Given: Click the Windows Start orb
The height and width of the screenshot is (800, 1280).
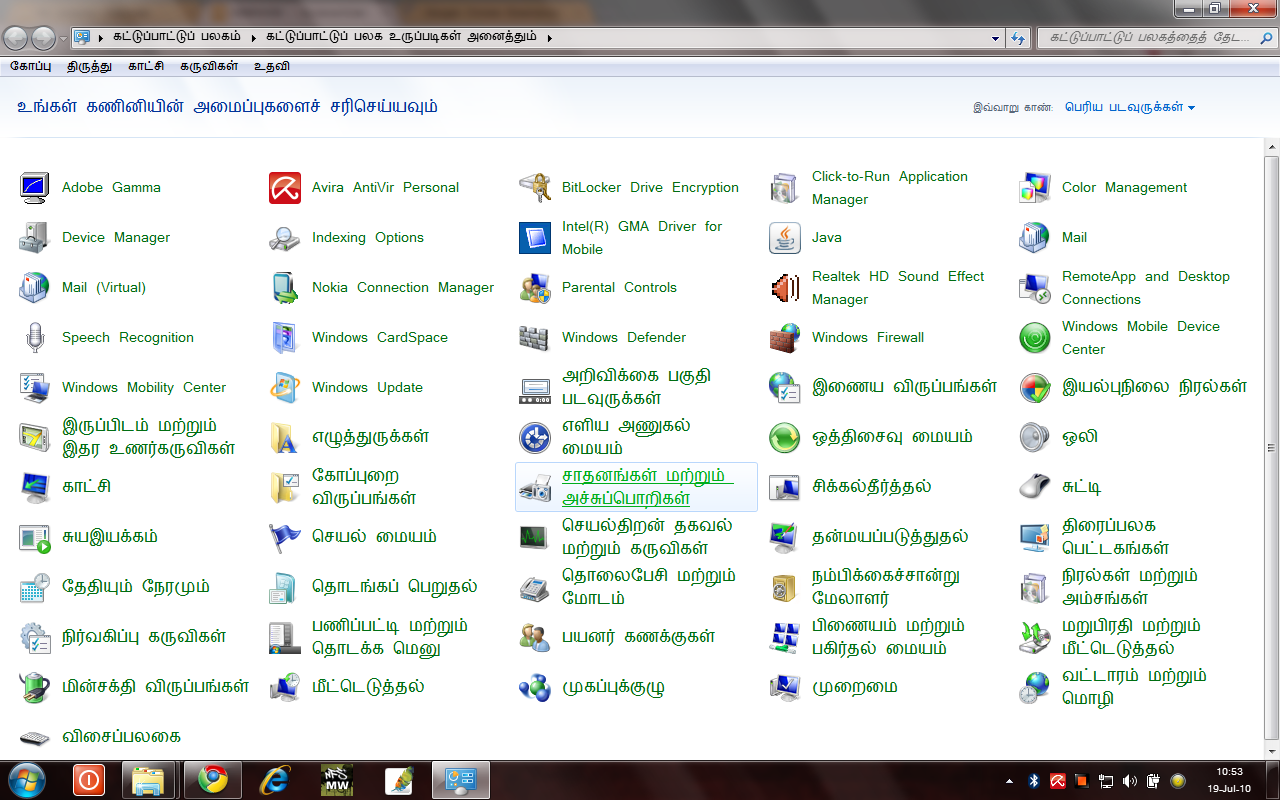Looking at the screenshot, I should tap(27, 780).
